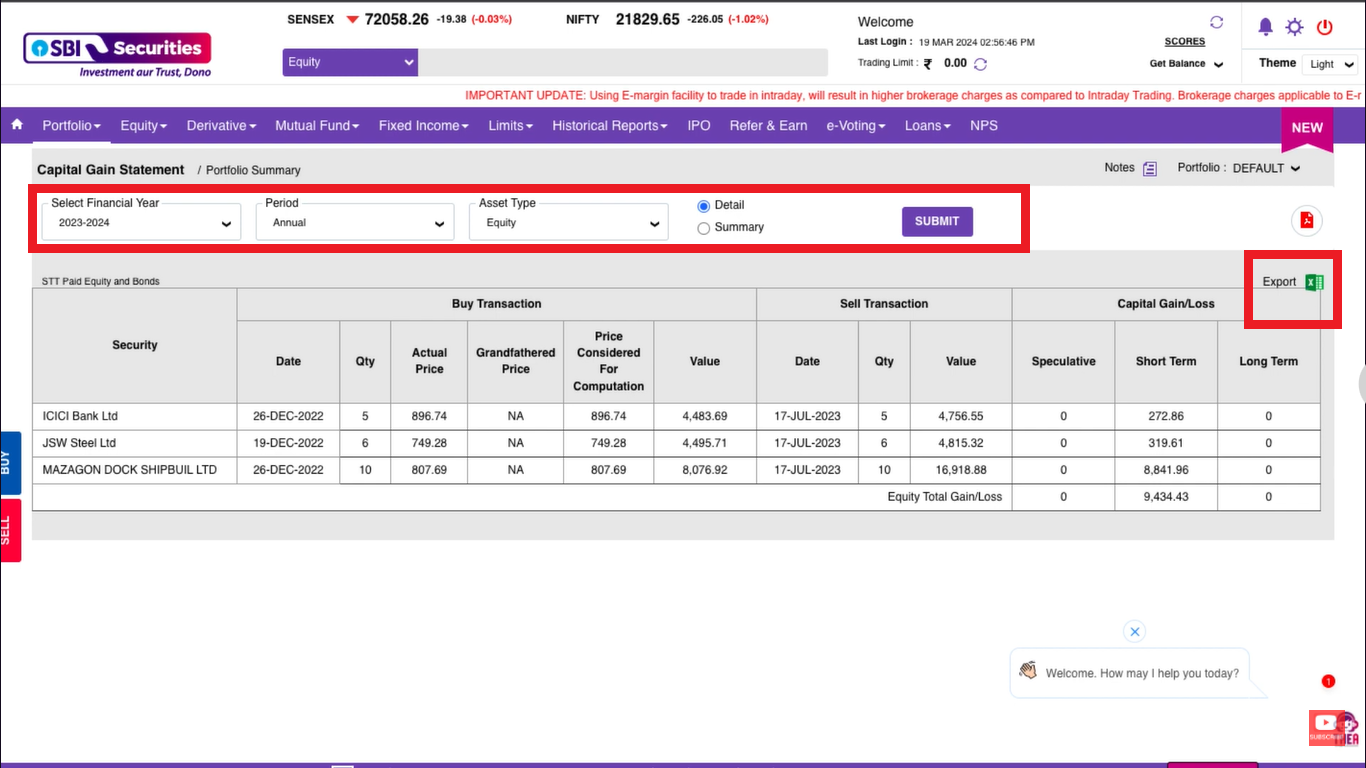Open the Limits menu
This screenshot has width=1366, height=768.
click(510, 125)
